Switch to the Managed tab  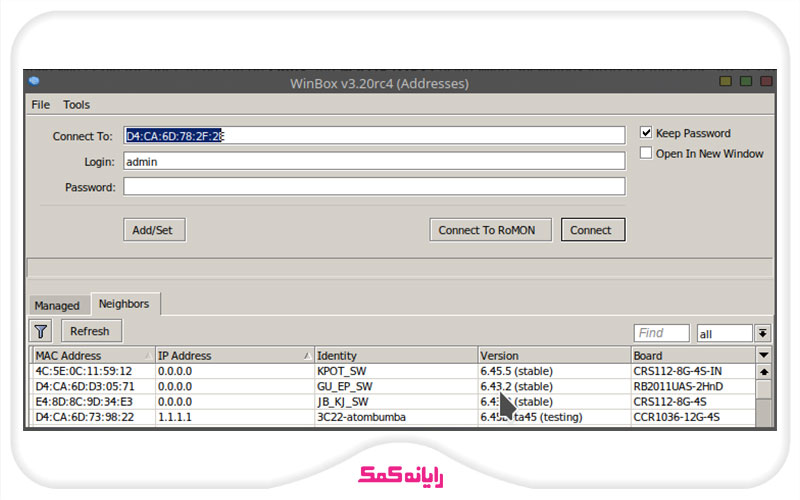[57, 306]
